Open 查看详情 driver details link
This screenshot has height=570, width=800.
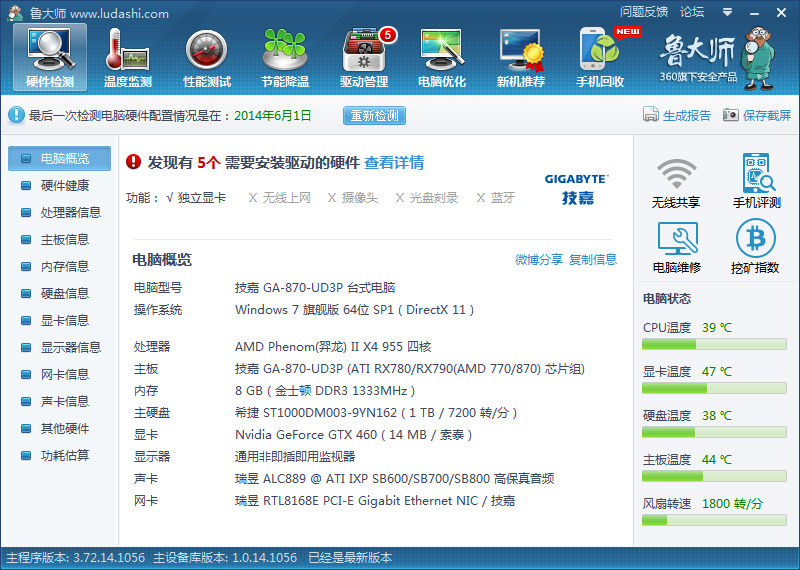pyautogui.click(x=394, y=163)
